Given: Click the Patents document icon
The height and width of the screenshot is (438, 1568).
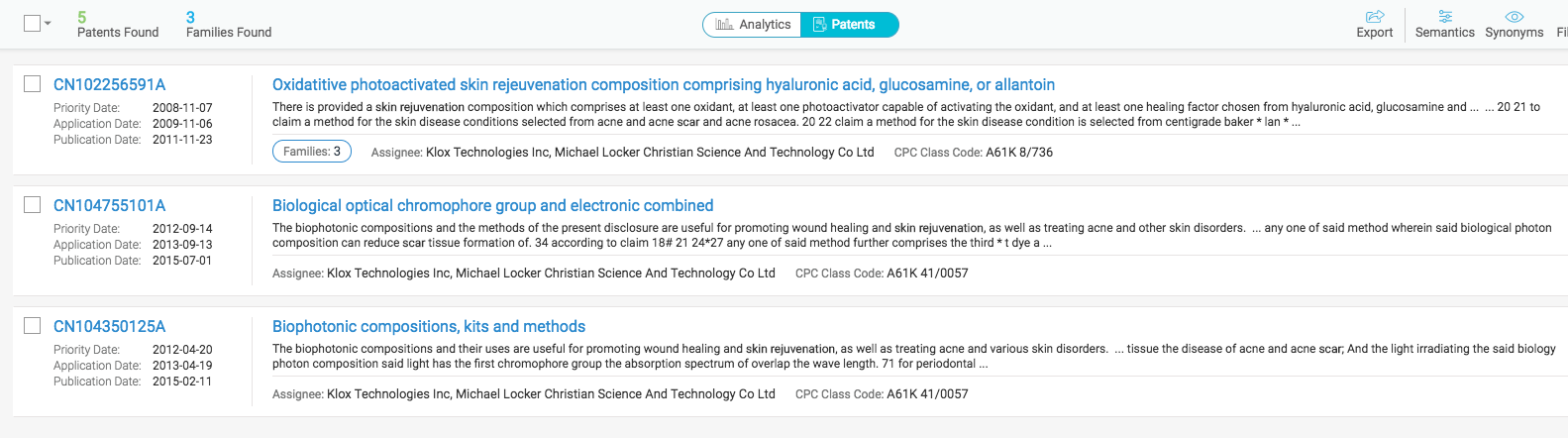Looking at the screenshot, I should pyautogui.click(x=820, y=25).
